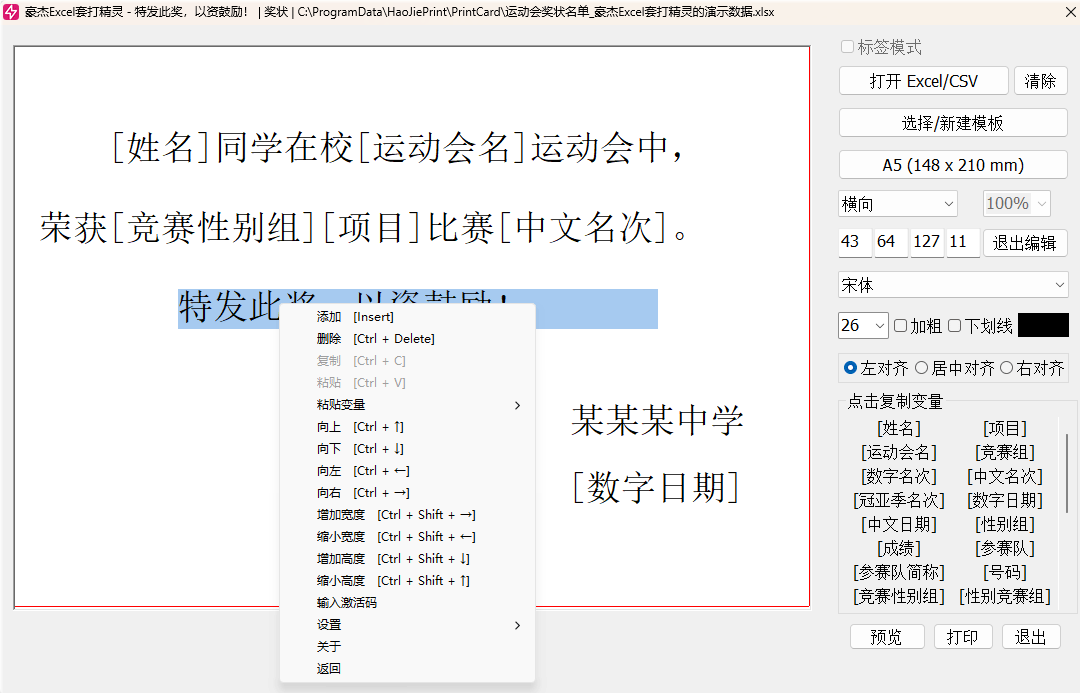Select the 右对齐 right alignment radio
Viewport: 1080px width, 693px height.
point(1006,368)
